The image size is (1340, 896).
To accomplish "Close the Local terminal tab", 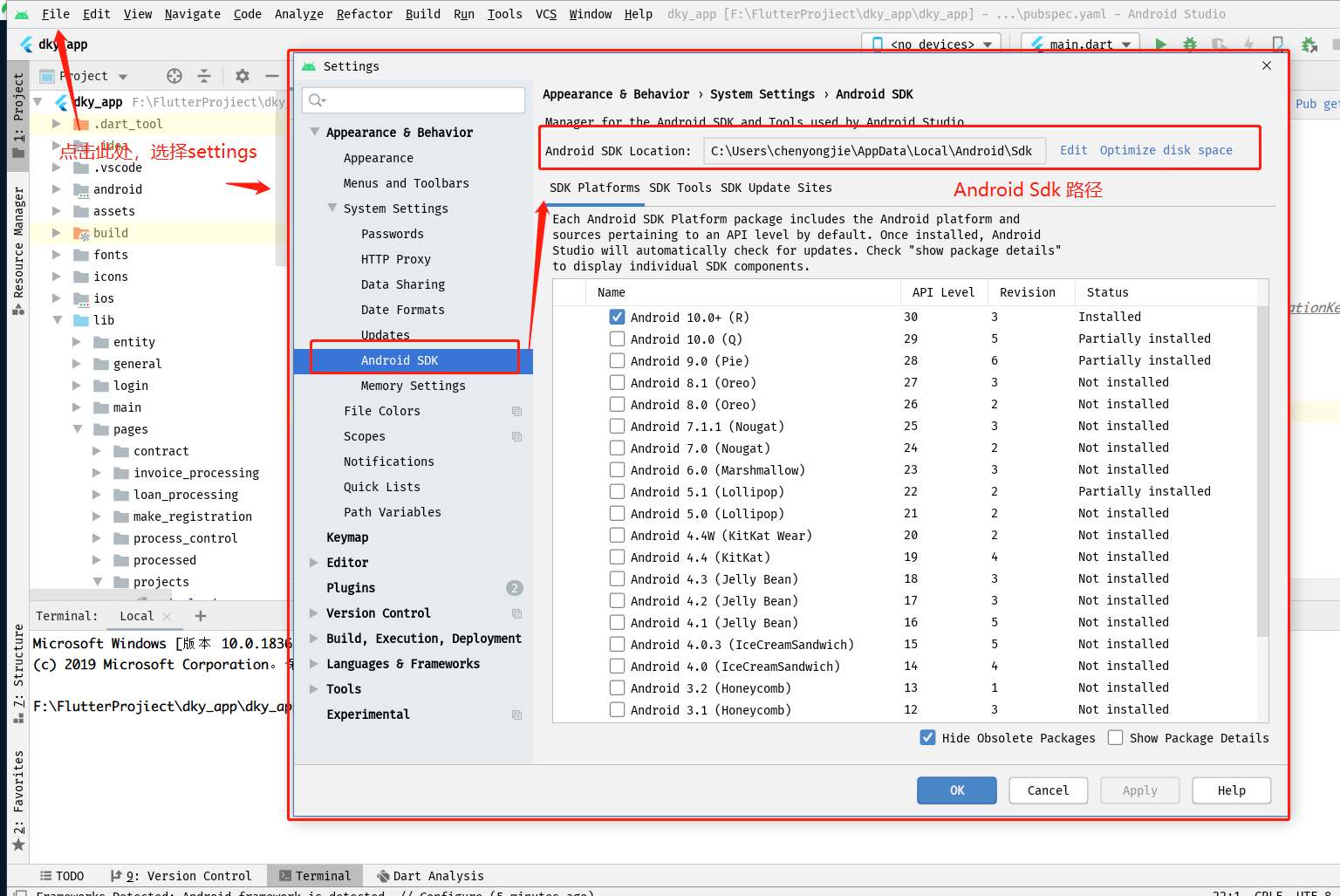I will click(x=167, y=617).
